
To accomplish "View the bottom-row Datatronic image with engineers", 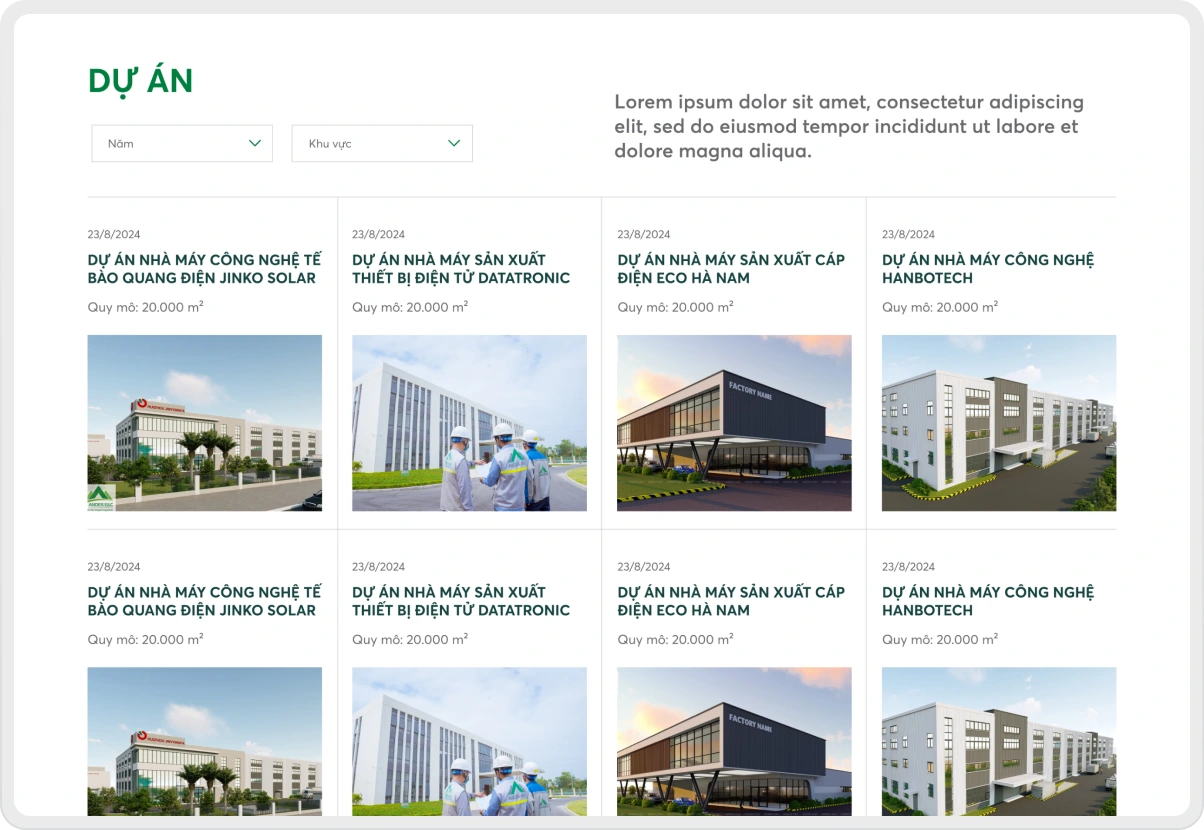I will (469, 741).
